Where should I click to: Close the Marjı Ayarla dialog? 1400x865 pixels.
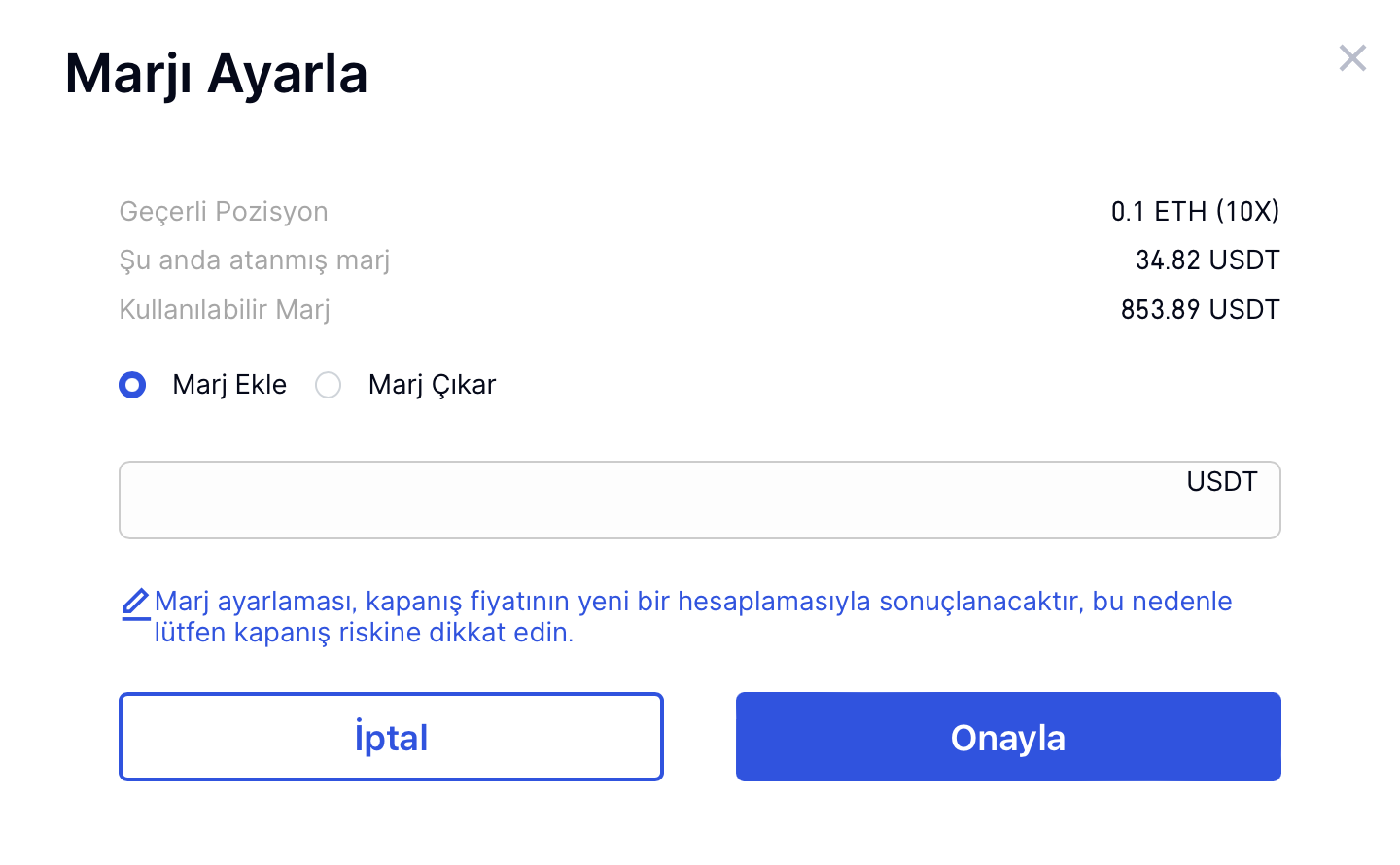coord(1352,58)
